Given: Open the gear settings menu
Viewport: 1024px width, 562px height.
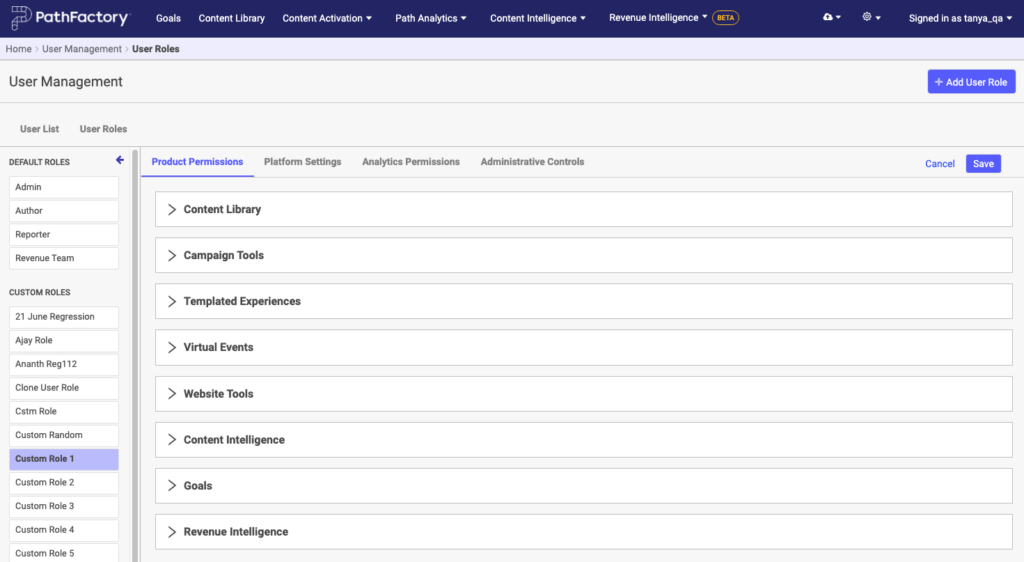Looking at the screenshot, I should (871, 18).
